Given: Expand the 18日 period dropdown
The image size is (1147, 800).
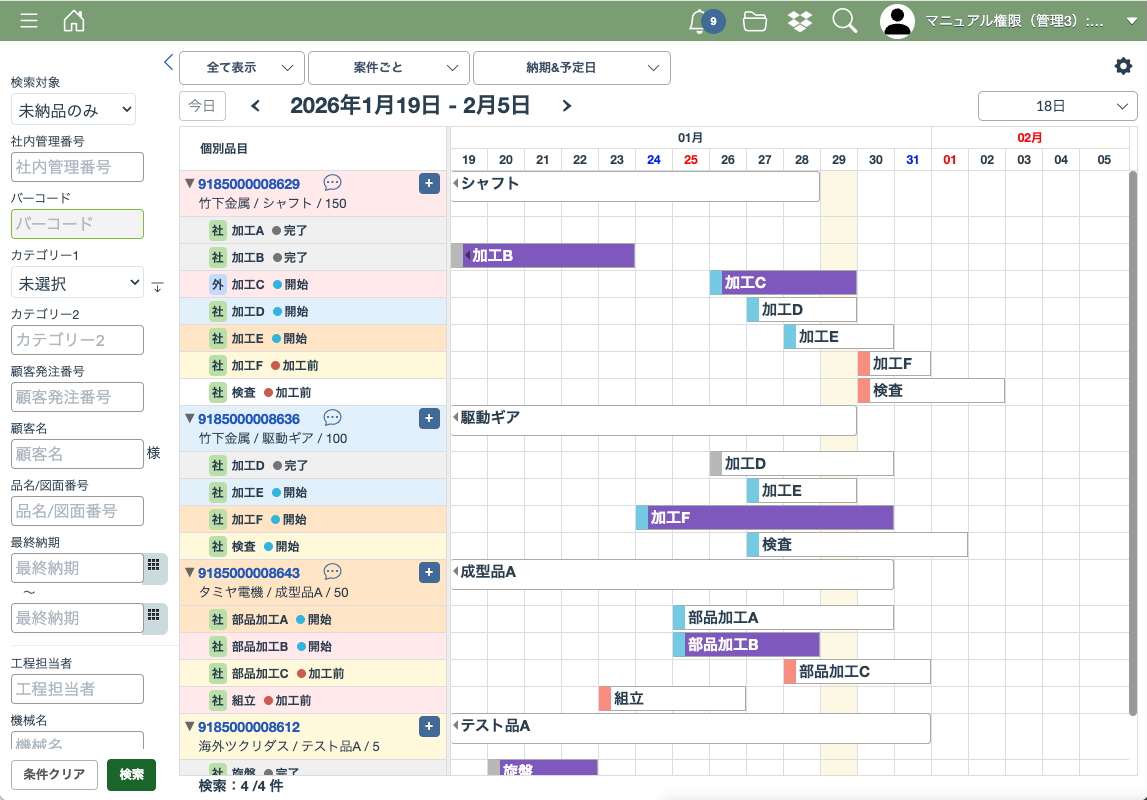Looking at the screenshot, I should [x=1057, y=106].
